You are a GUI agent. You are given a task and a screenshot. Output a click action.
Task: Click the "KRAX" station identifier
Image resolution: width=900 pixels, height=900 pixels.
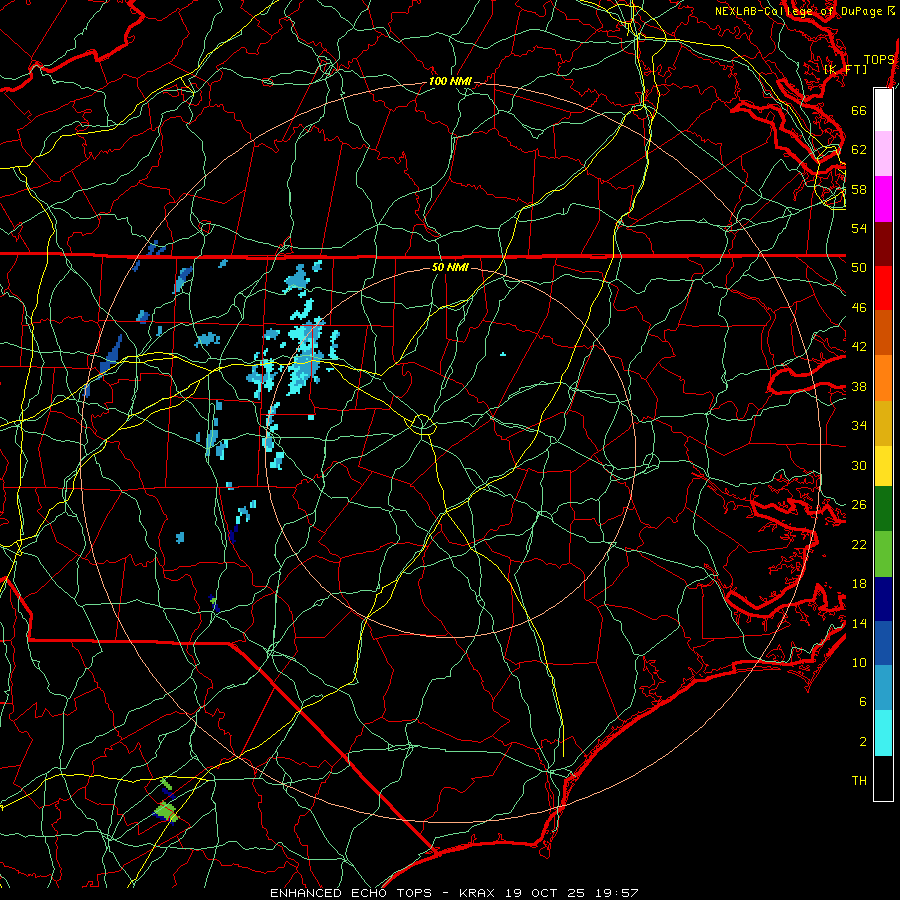(x=479, y=893)
